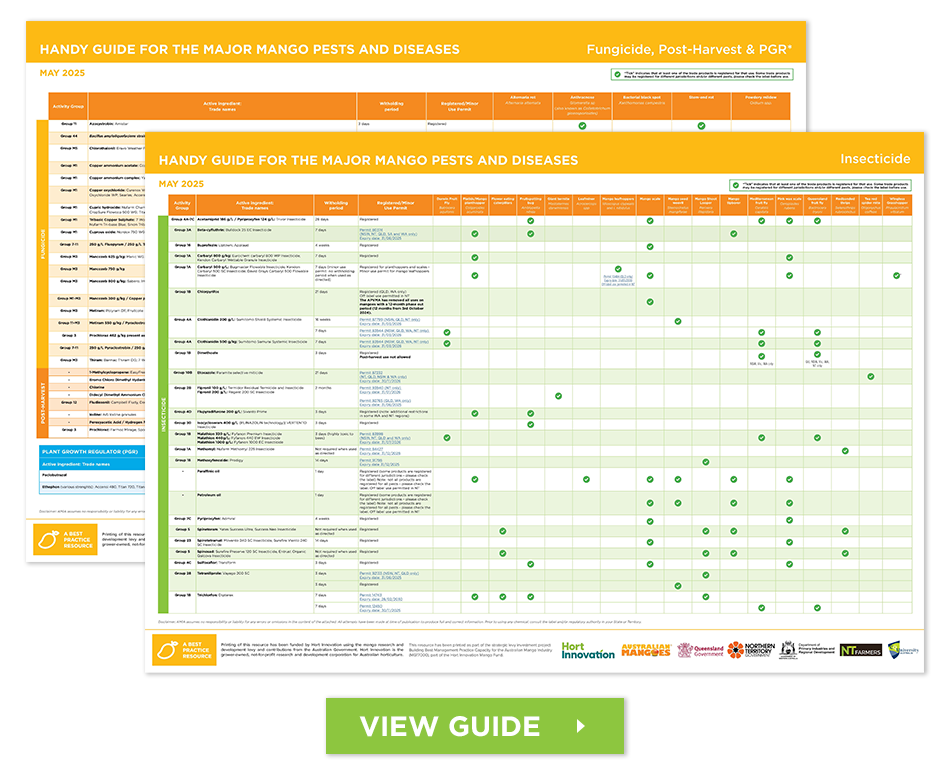This screenshot has height=768, width=950.
Task: Click the MAY 2025 date on Insecticide page
Action: click(181, 184)
